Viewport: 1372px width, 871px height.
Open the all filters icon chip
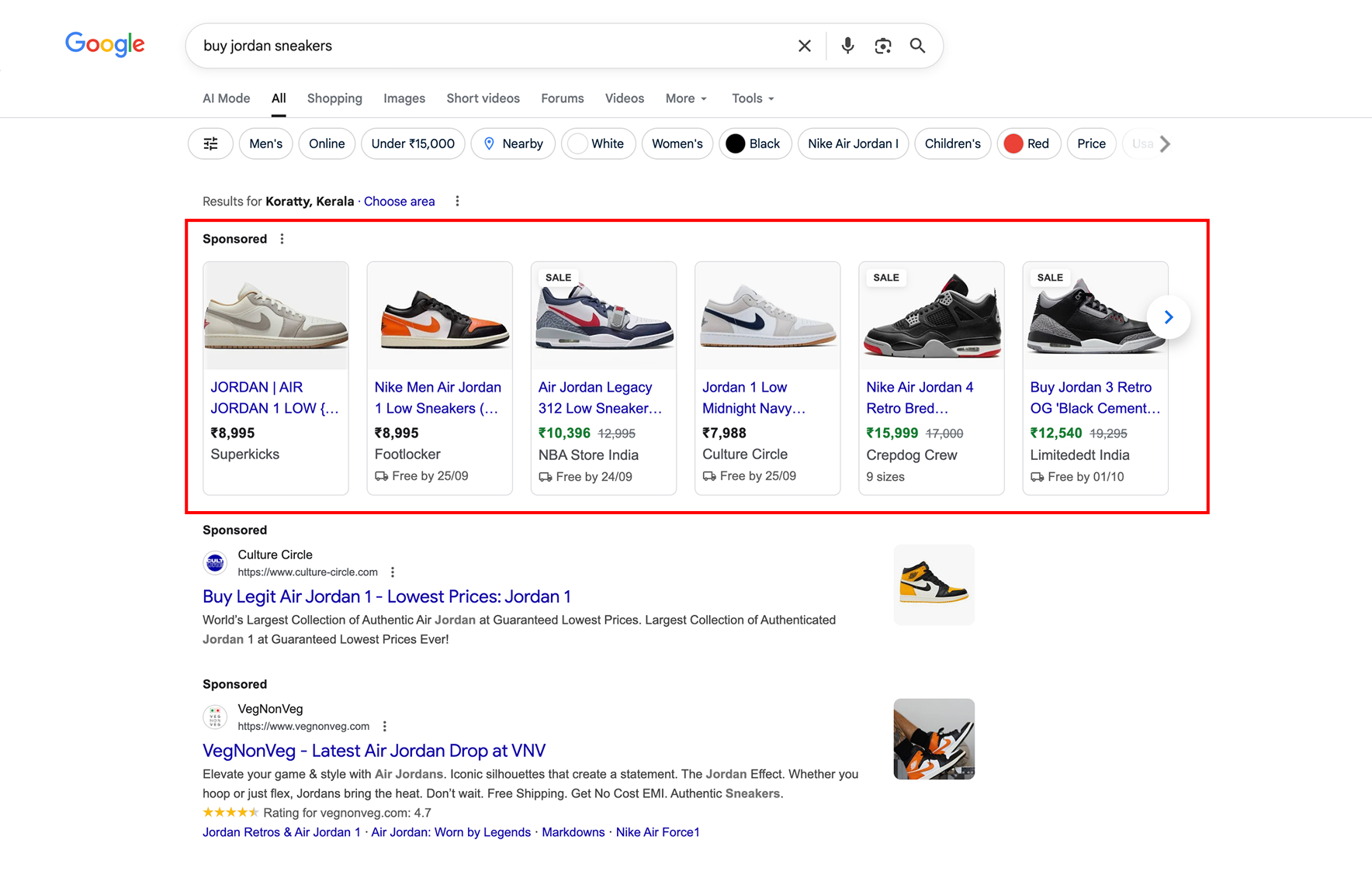pyautogui.click(x=210, y=143)
